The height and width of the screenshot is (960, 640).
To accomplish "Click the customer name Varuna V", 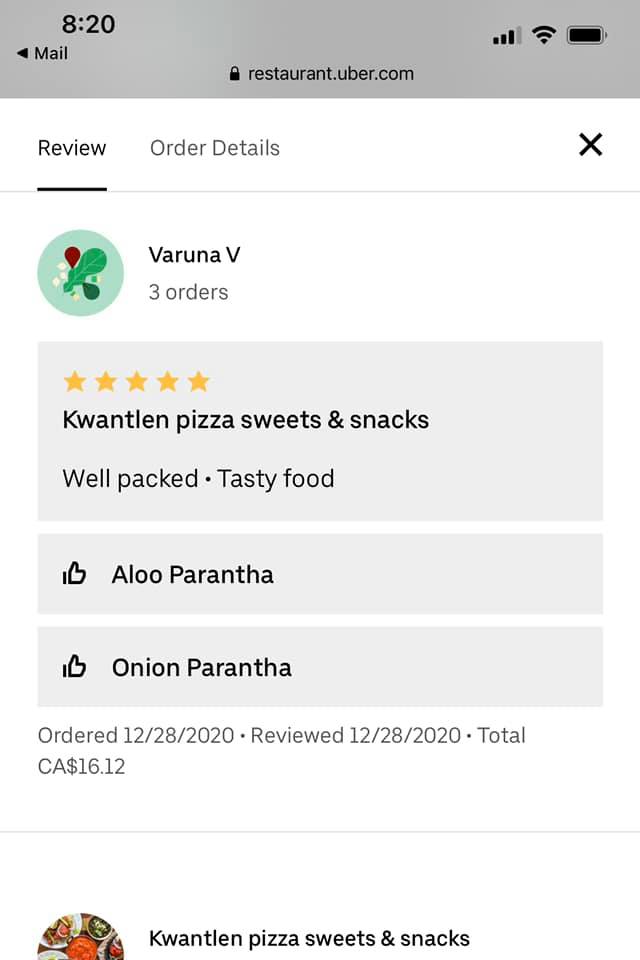I will pos(195,255).
